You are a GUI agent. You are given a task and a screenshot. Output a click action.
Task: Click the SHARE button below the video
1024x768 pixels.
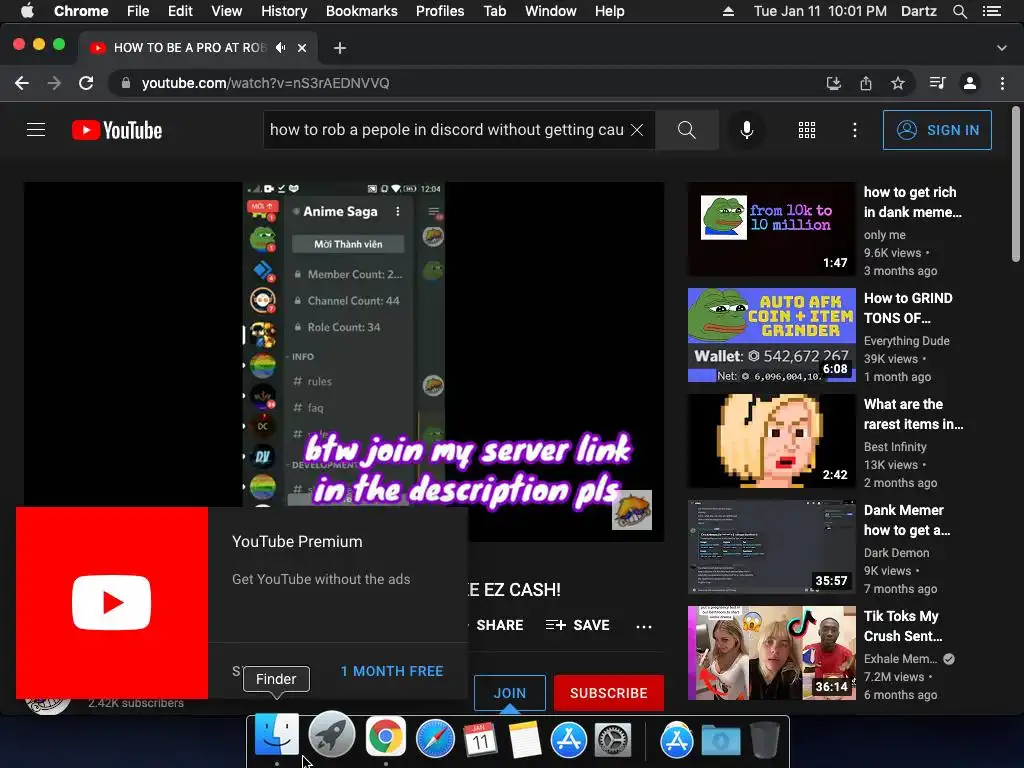pyautogui.click(x=500, y=625)
